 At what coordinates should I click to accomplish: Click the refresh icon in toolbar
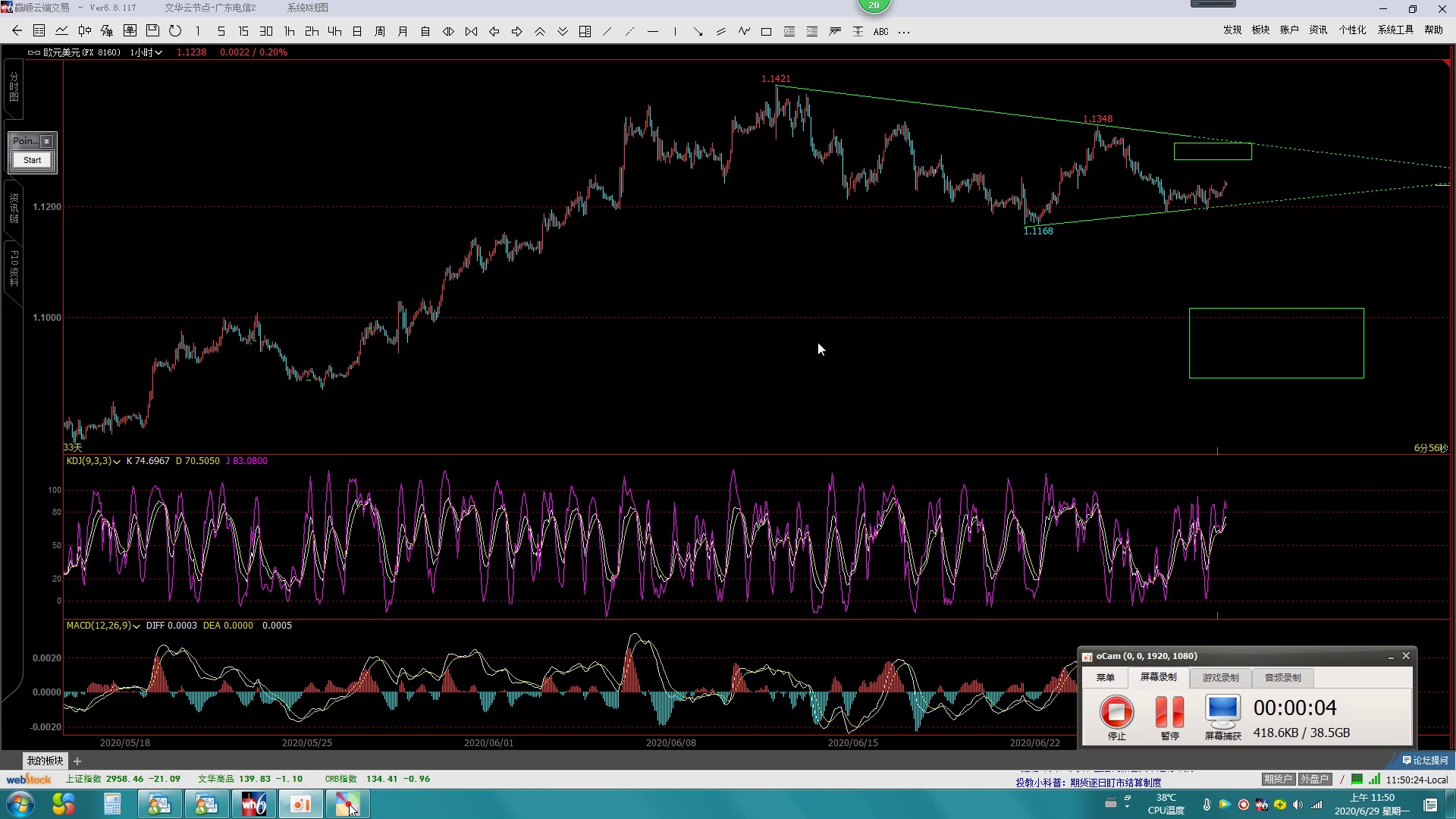click(175, 31)
